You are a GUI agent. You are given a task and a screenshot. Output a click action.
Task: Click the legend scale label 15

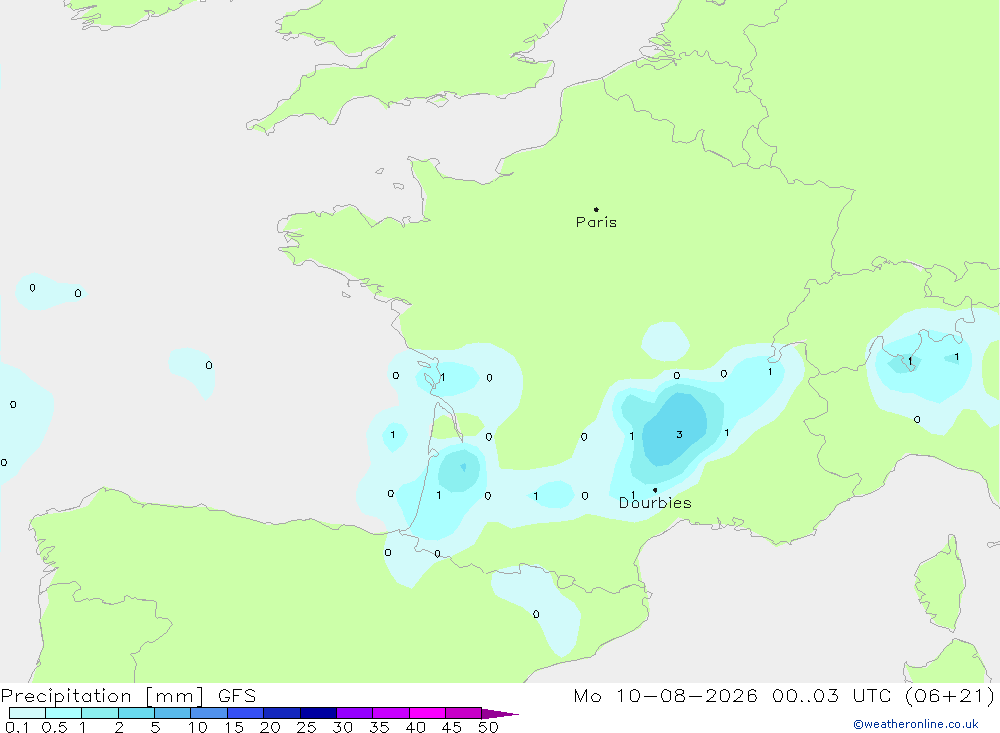(x=234, y=727)
